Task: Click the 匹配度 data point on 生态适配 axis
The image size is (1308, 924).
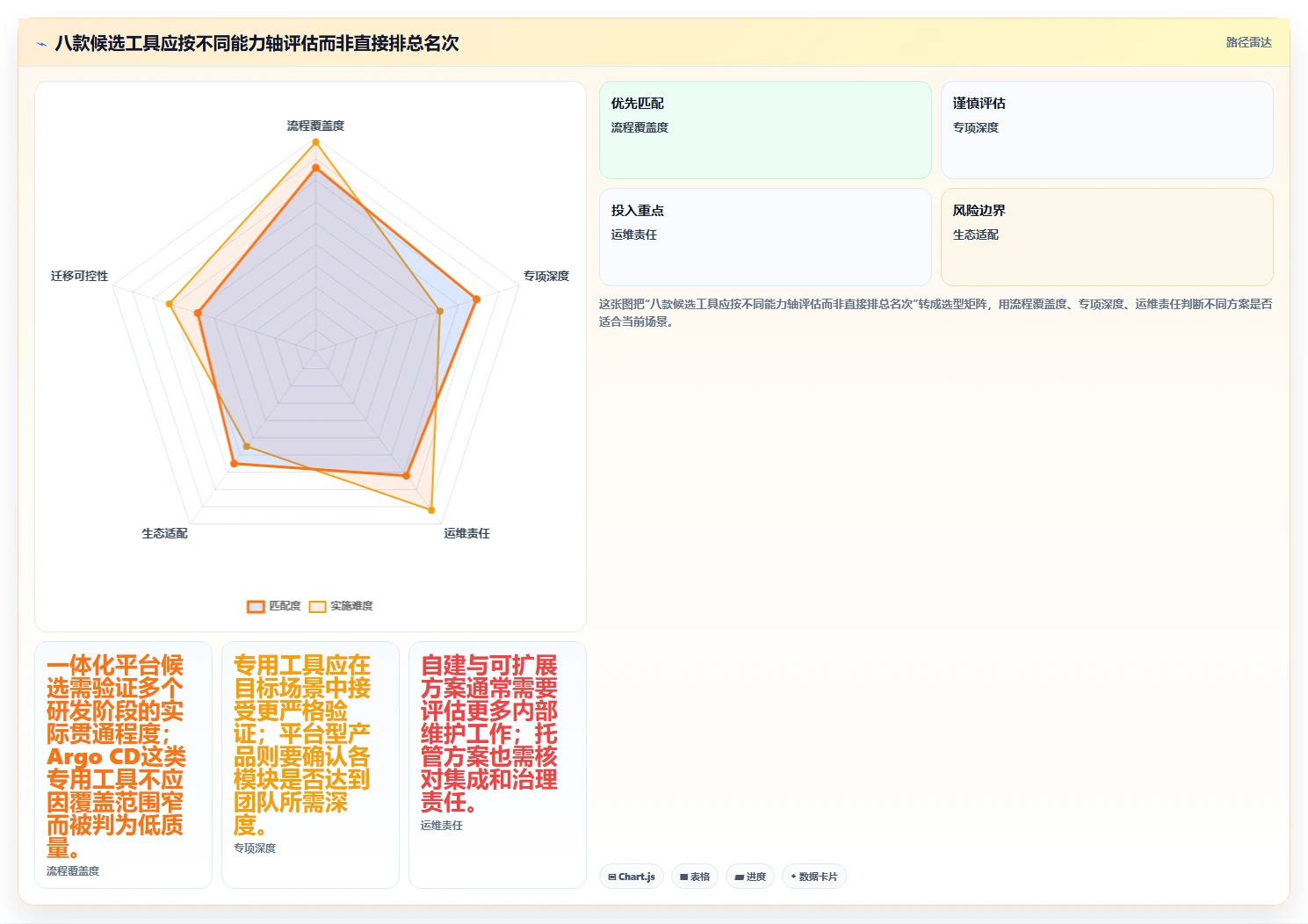Action: [x=234, y=463]
